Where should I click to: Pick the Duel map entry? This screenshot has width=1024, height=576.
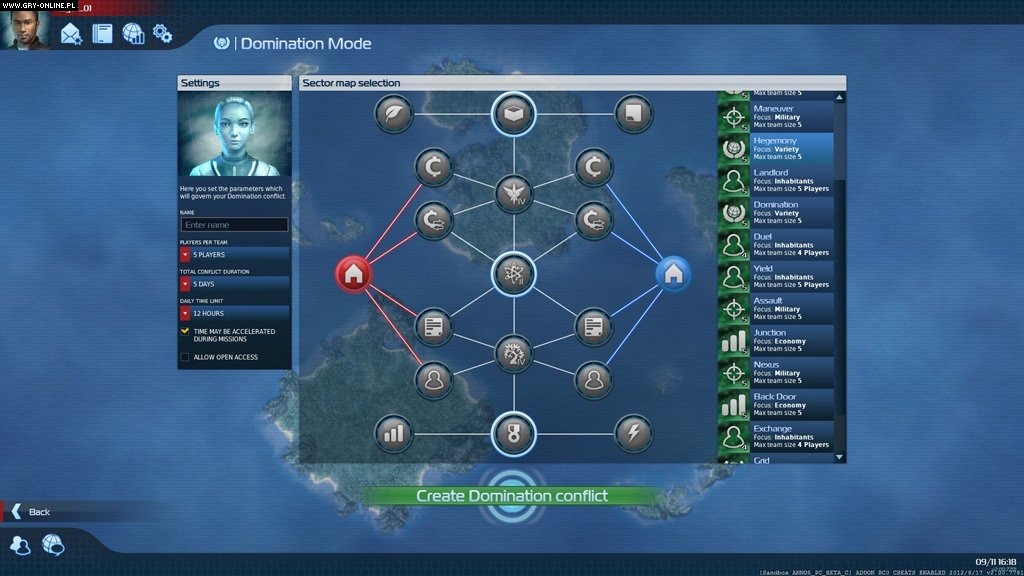coord(776,245)
